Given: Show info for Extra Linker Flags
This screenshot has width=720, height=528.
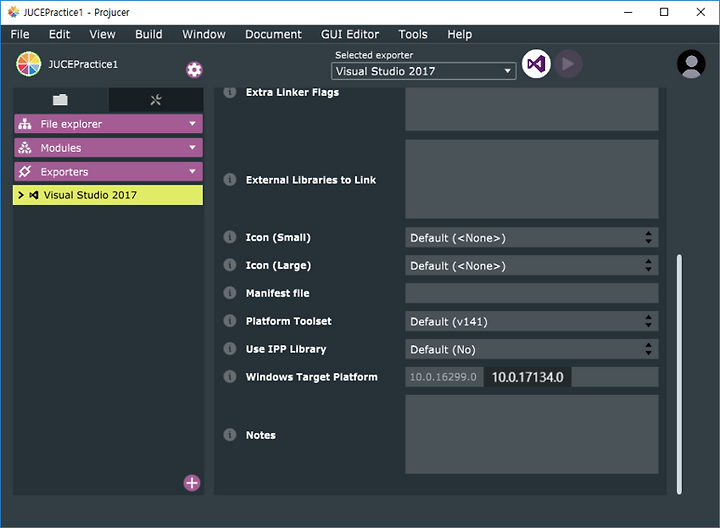Looking at the screenshot, I should click(x=230, y=92).
